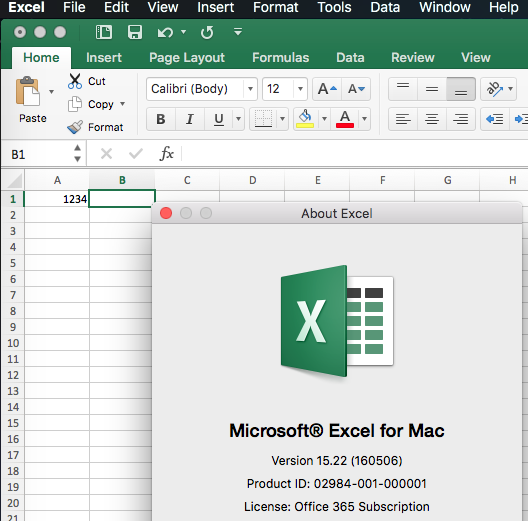Image resolution: width=528 pixels, height=521 pixels.
Task: Increase font size with A up icon
Action: (x=327, y=89)
